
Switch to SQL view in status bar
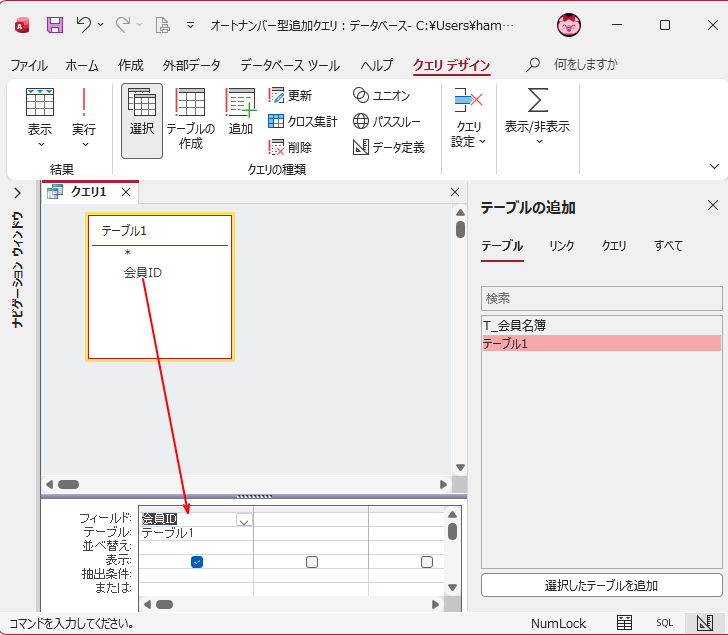665,623
